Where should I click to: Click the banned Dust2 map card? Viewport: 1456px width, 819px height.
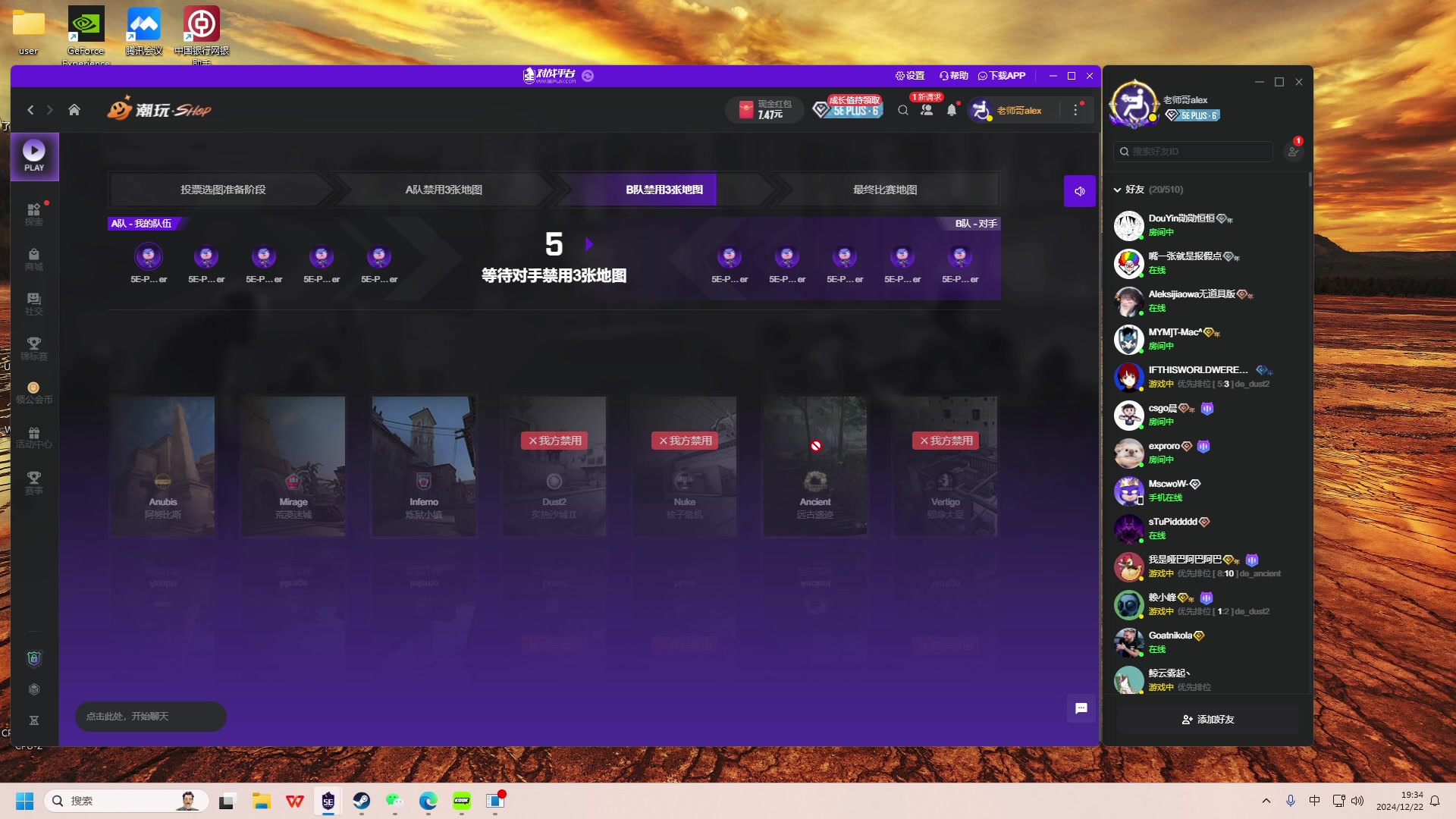coord(554,466)
